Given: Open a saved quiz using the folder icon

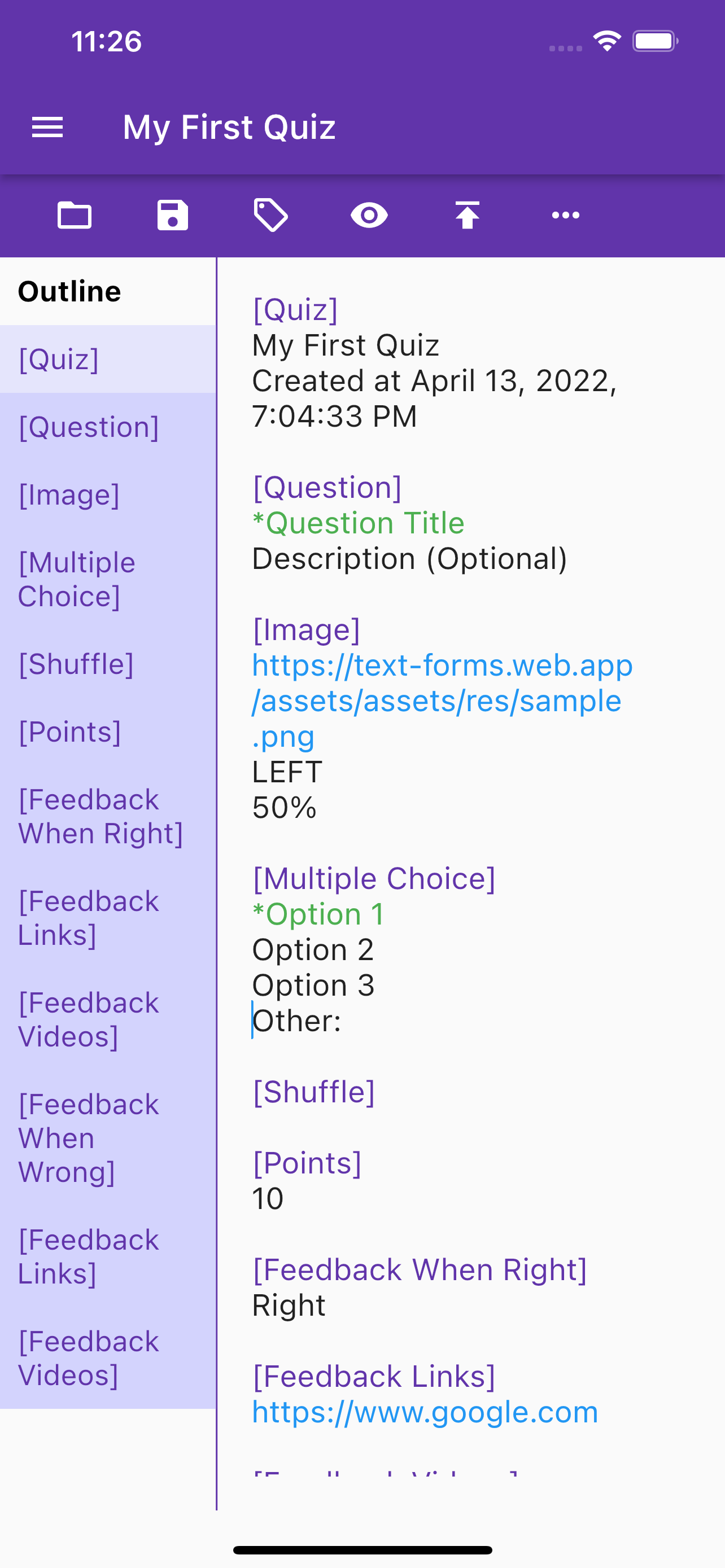Looking at the screenshot, I should pos(75,215).
